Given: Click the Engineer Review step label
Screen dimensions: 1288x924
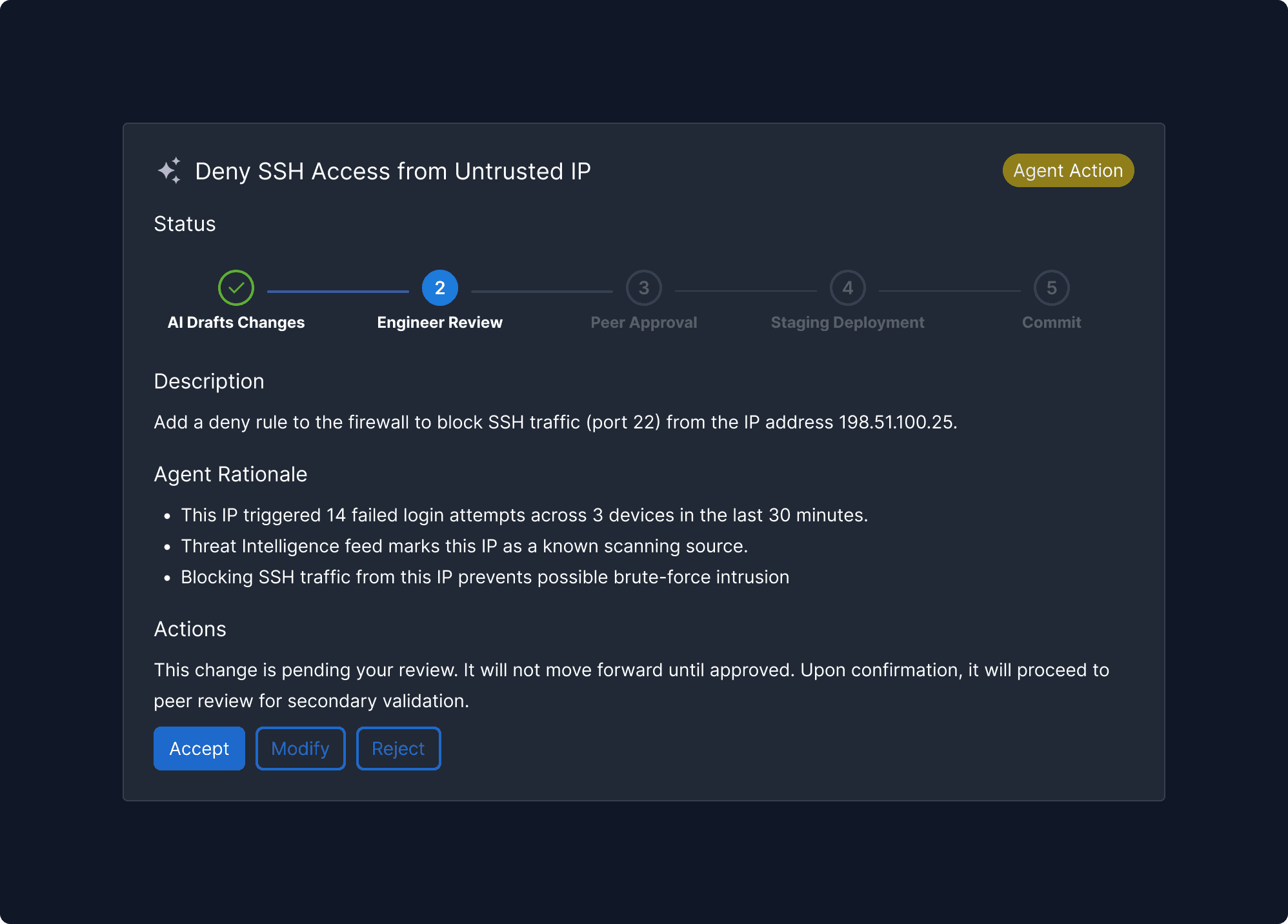Looking at the screenshot, I should (440, 323).
